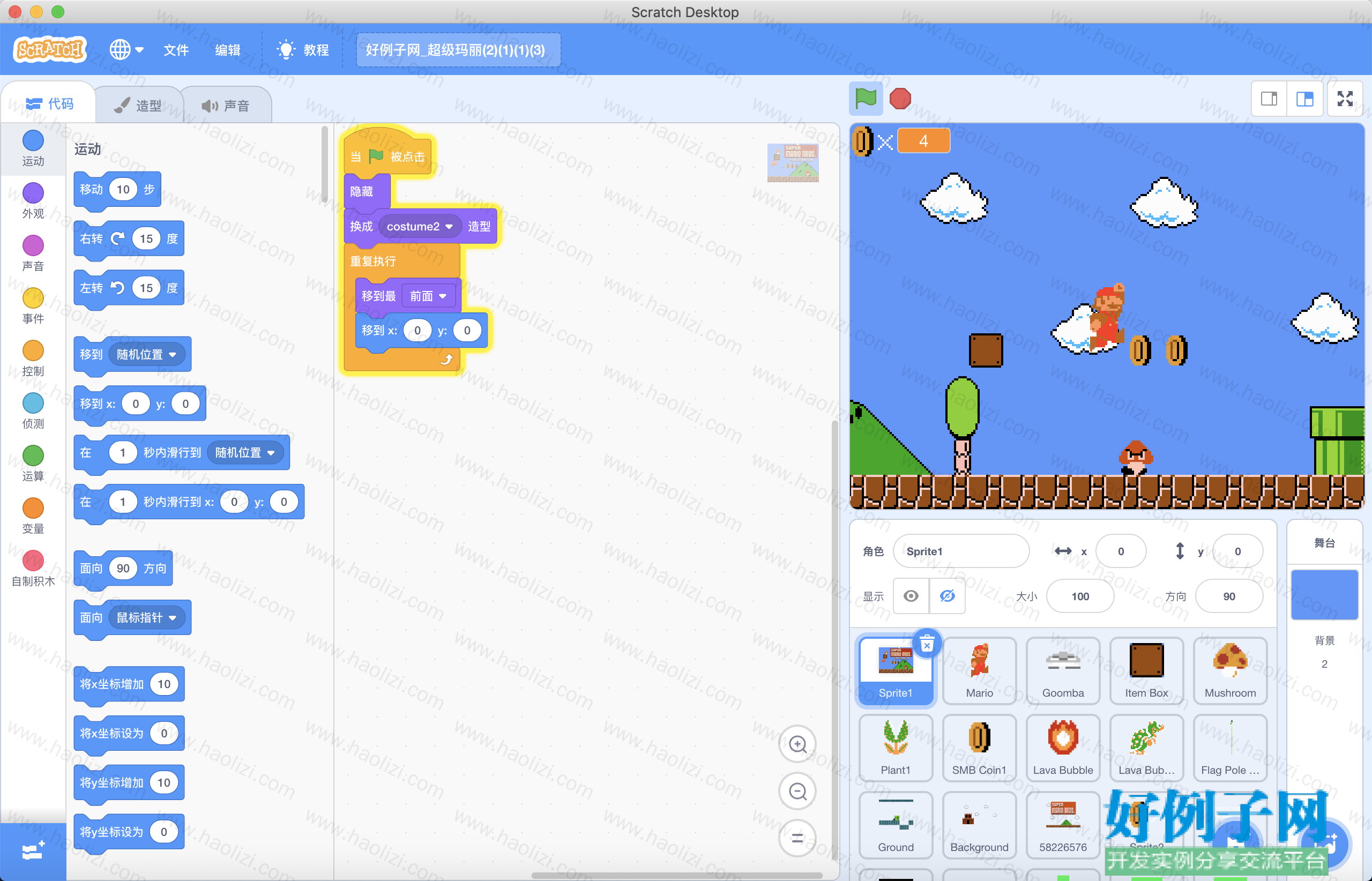Select the Flag Pole sprite

coord(1229,748)
